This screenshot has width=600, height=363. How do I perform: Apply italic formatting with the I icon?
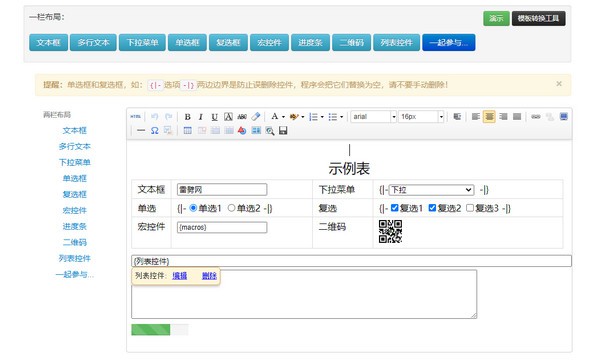201,117
